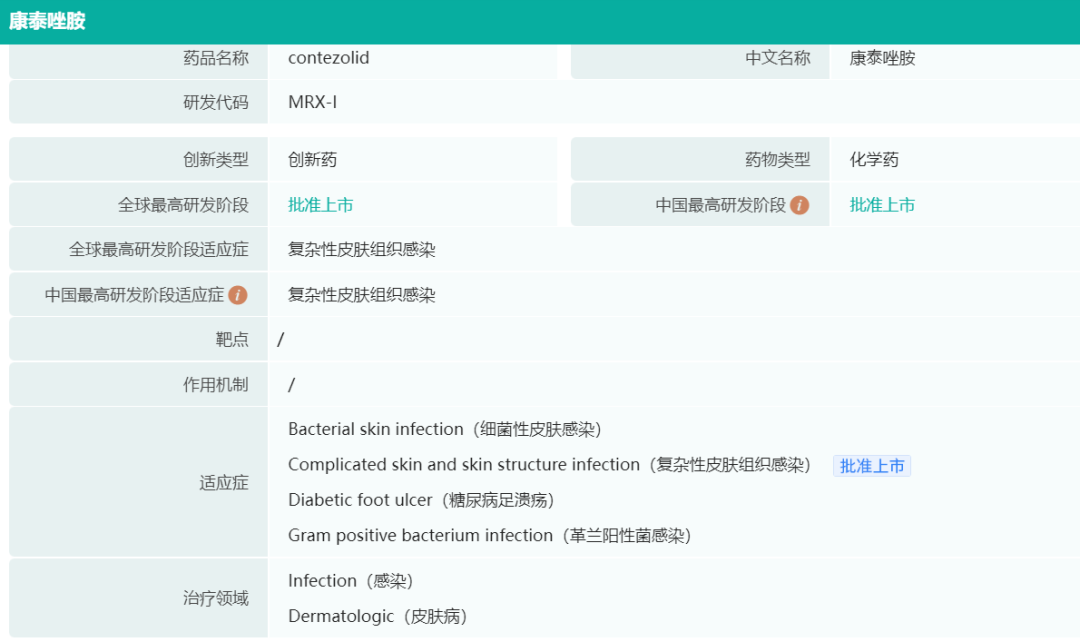The height and width of the screenshot is (642, 1080).
Task: Open 批准上市 link for 全球最高研发阶段
Action: click(320, 205)
